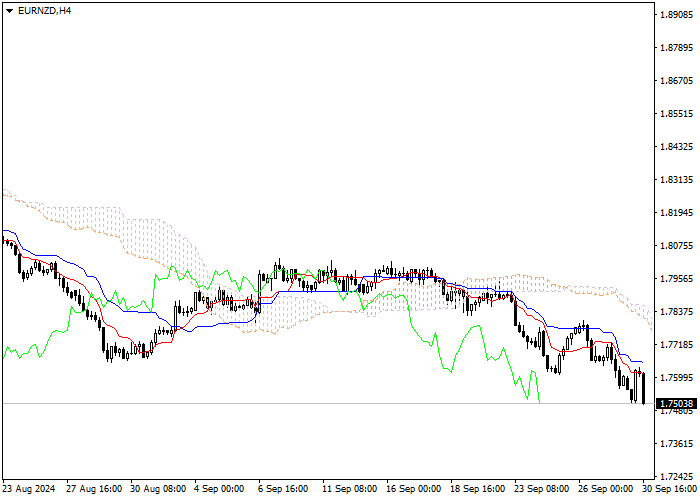Screen dimensions: 700x500
Task: Click the 23 Aug 2024 date label
Action: coord(29,489)
